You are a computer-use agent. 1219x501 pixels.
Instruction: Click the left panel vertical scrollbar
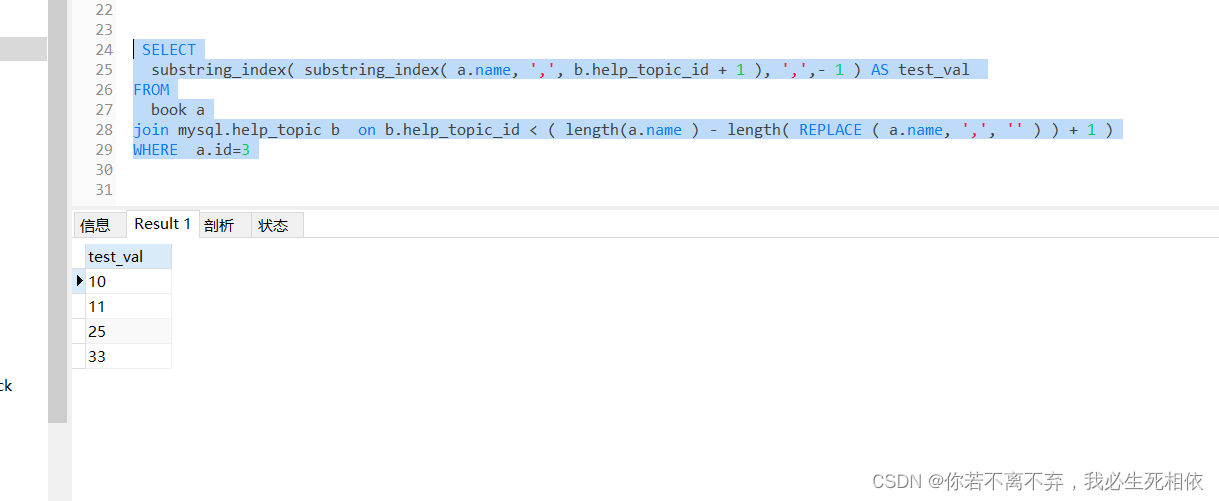pos(57,210)
